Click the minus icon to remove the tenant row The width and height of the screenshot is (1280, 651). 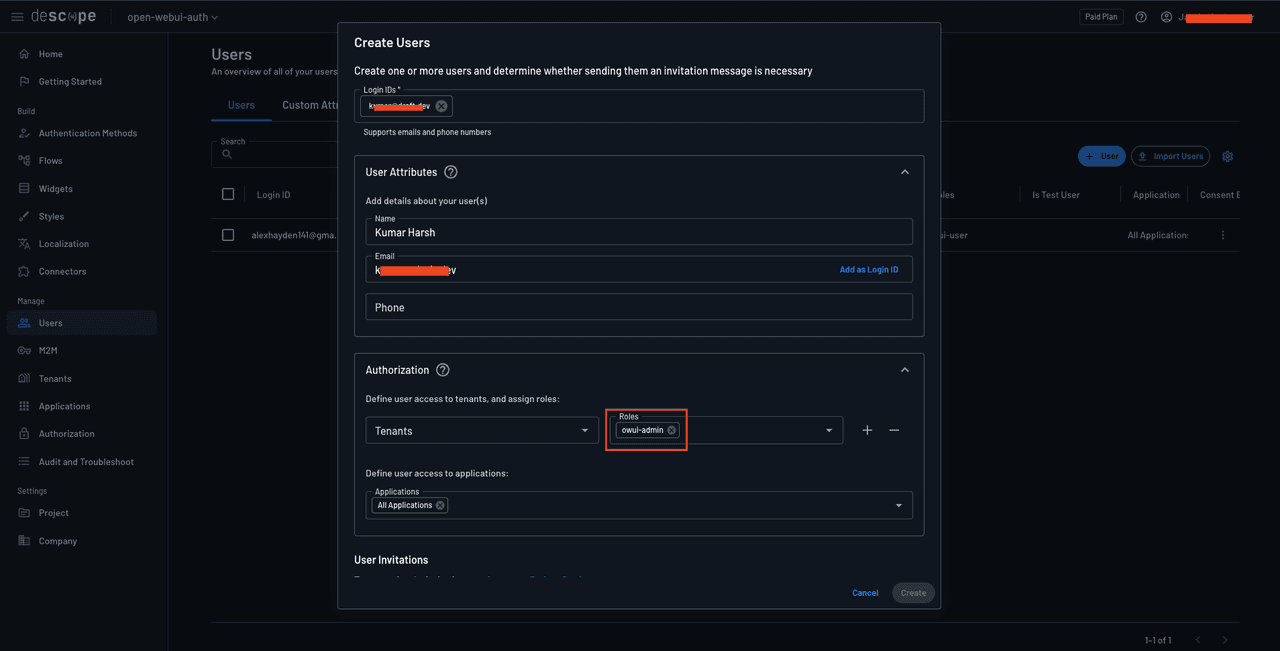tap(894, 430)
